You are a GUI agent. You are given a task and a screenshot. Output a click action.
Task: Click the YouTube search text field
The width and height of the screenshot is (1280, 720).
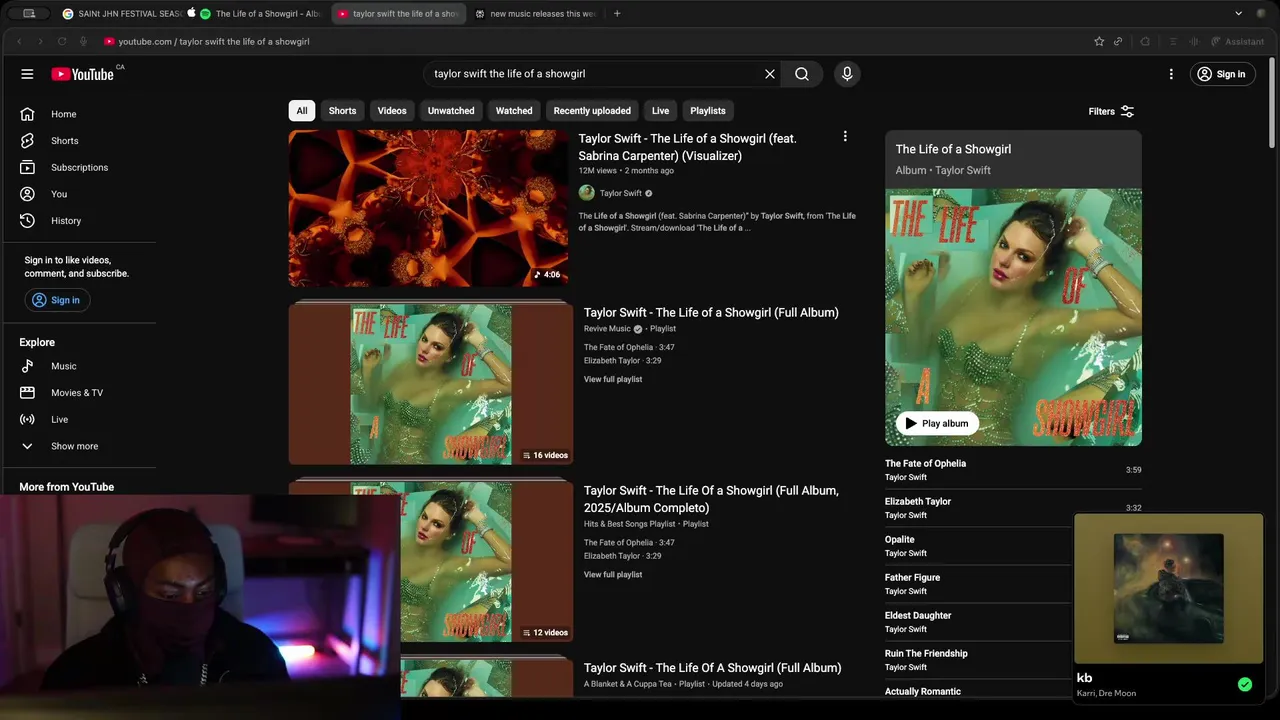click(590, 74)
